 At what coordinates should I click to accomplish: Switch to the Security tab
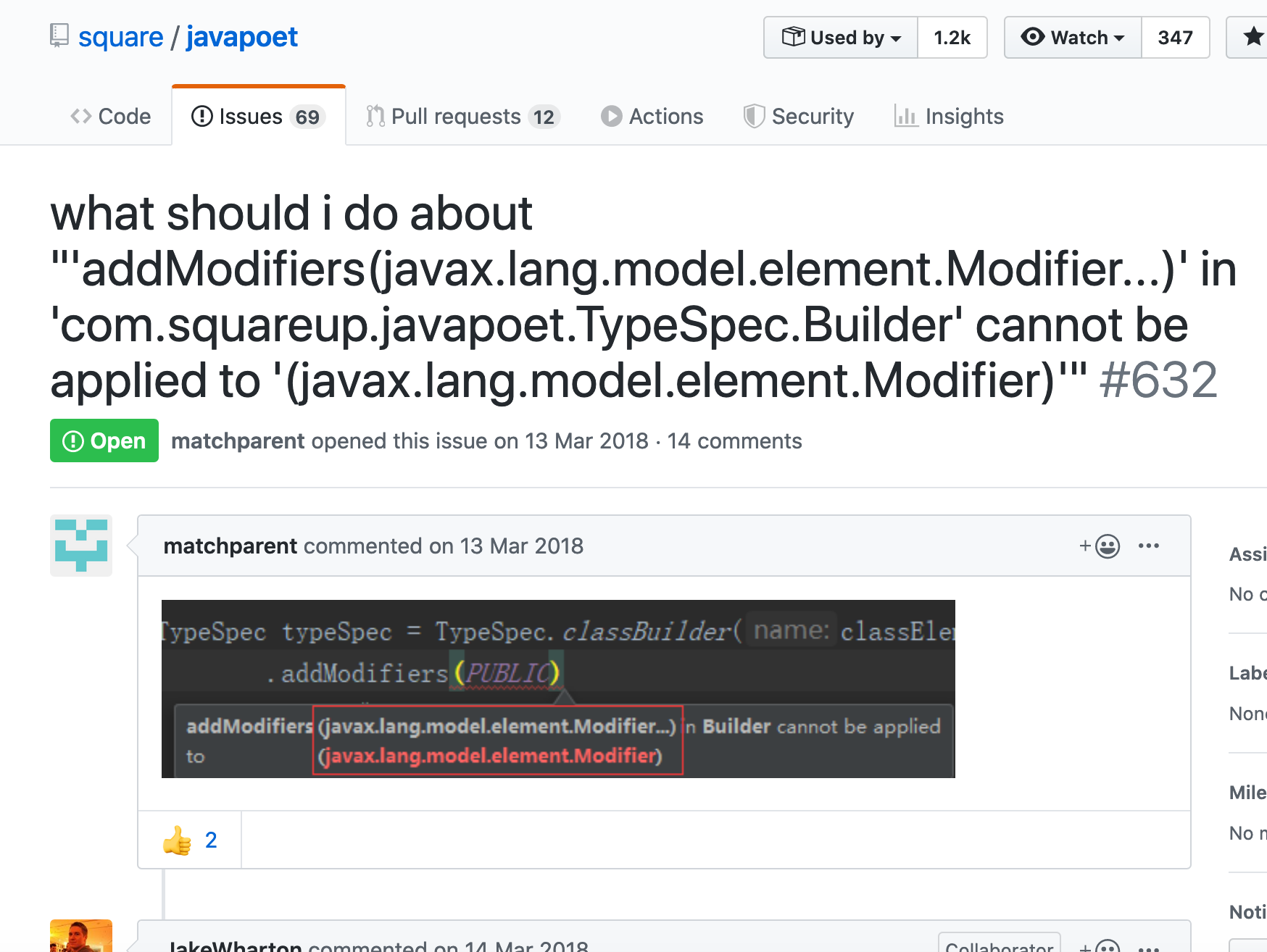[799, 117]
